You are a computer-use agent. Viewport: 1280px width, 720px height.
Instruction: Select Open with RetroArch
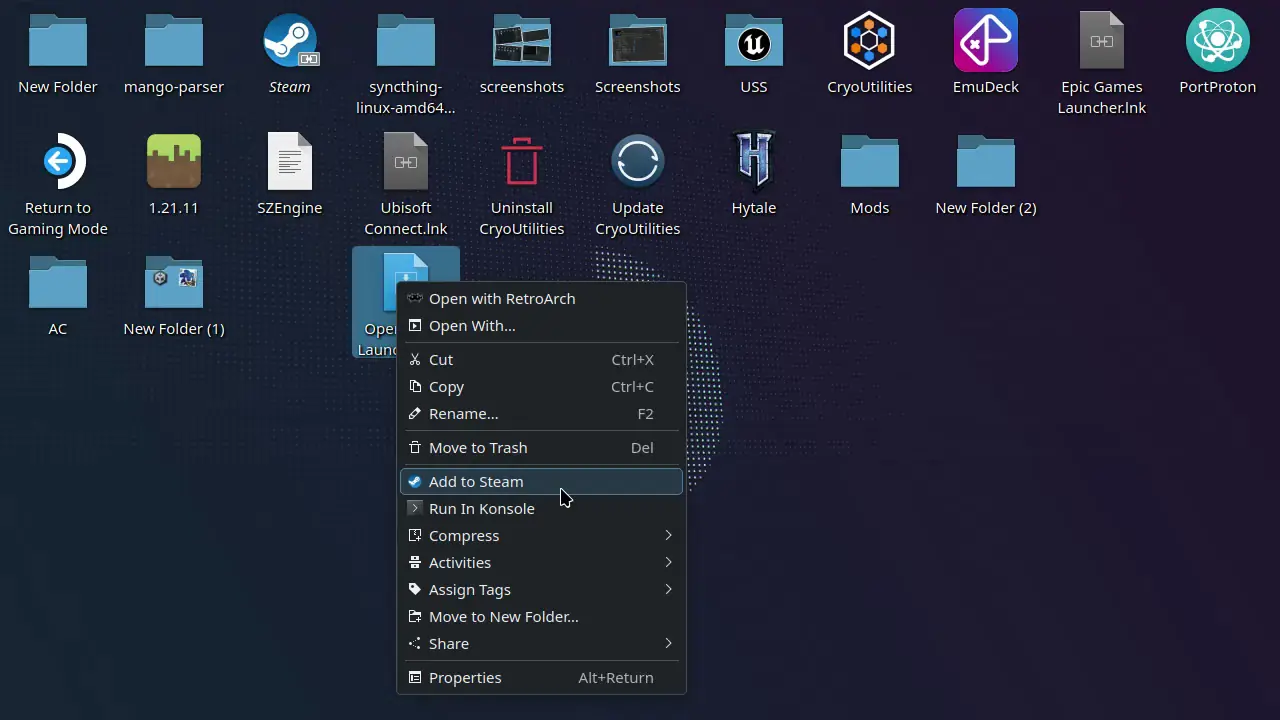502,298
